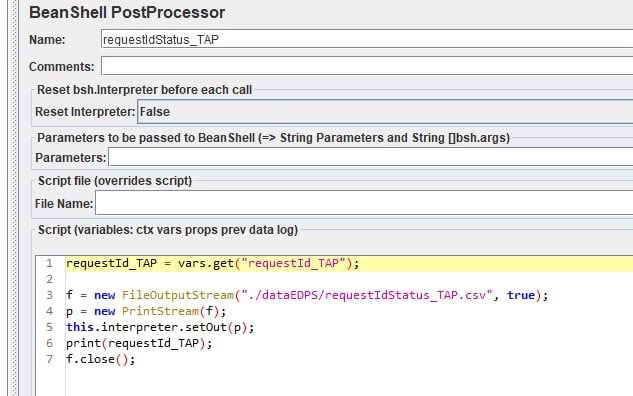Click "Parameters to be passed to BeanShell" heading
The width and height of the screenshot is (633, 396).
[x=273, y=138]
